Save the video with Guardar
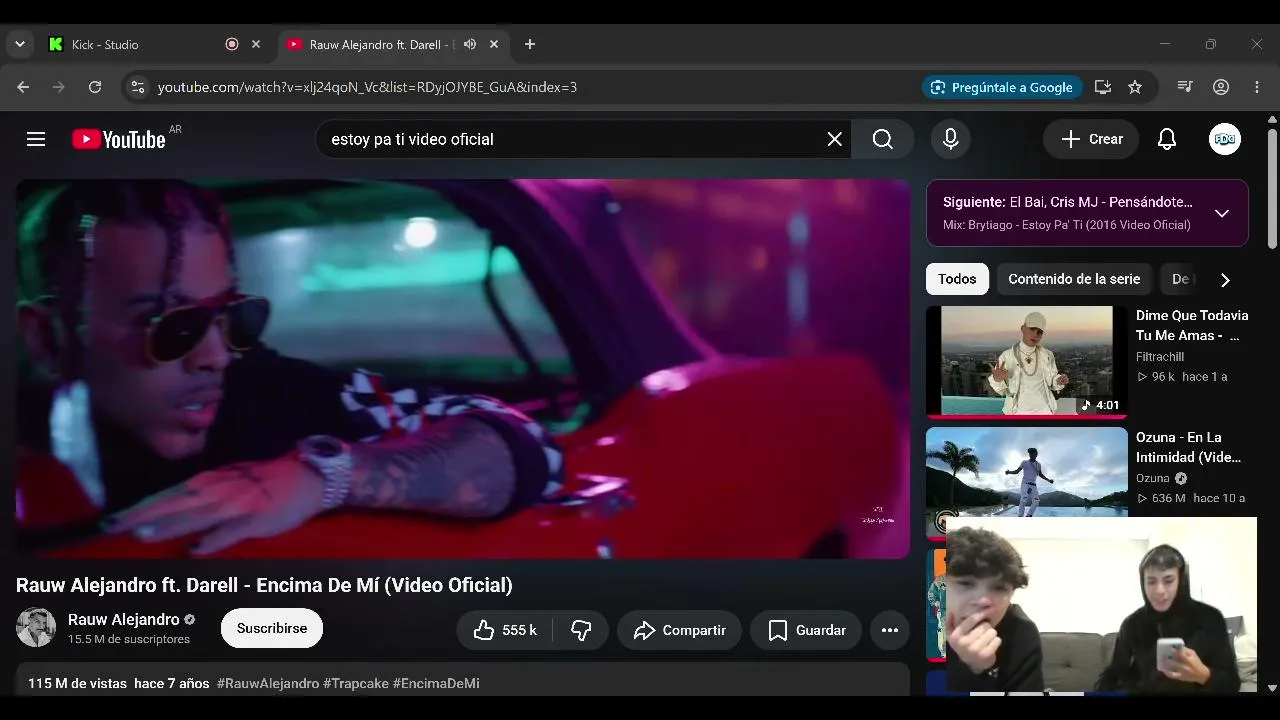The image size is (1280, 720). [x=806, y=630]
